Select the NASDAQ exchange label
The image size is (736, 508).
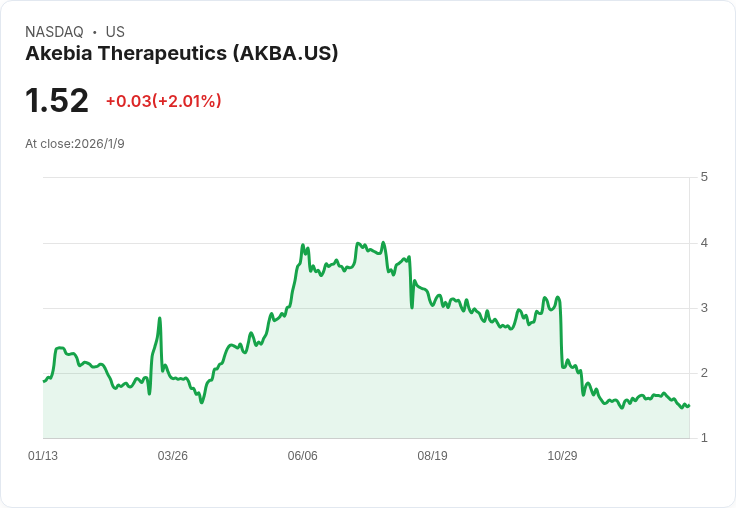pos(54,32)
